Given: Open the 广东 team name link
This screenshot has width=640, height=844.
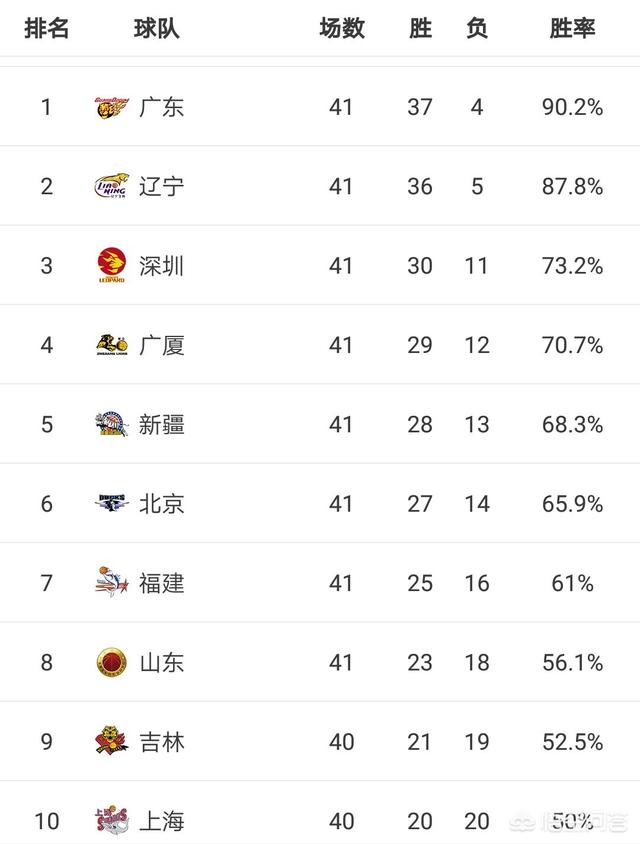Looking at the screenshot, I should click(161, 108).
